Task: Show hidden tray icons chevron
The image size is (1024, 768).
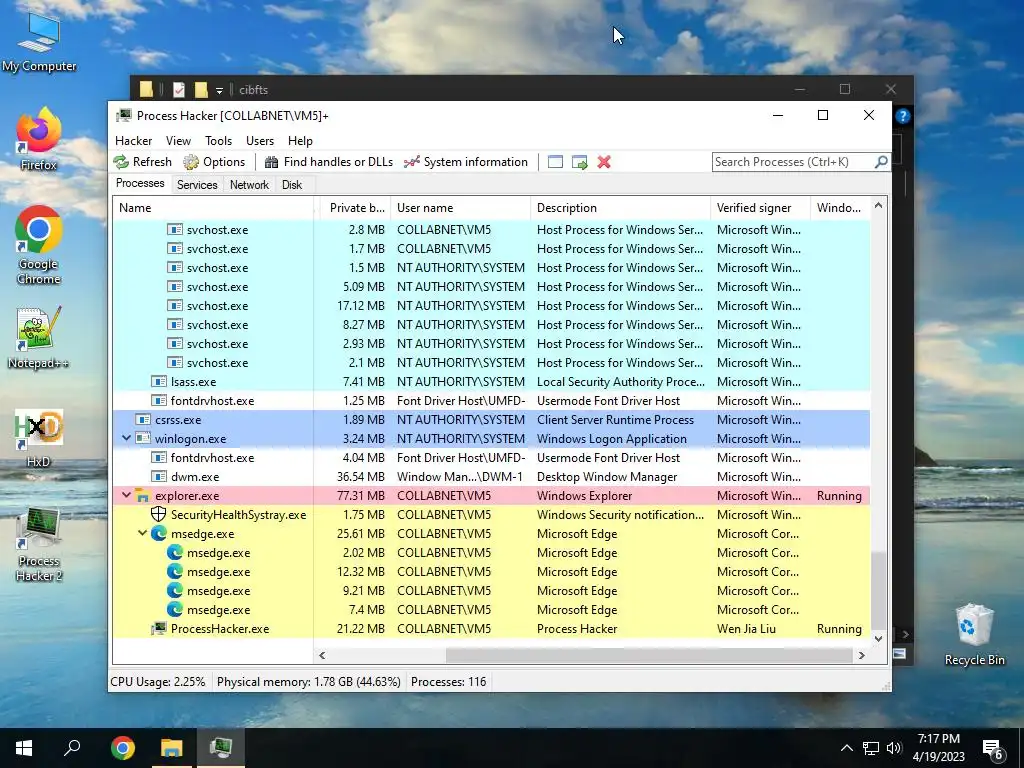Action: pos(846,748)
